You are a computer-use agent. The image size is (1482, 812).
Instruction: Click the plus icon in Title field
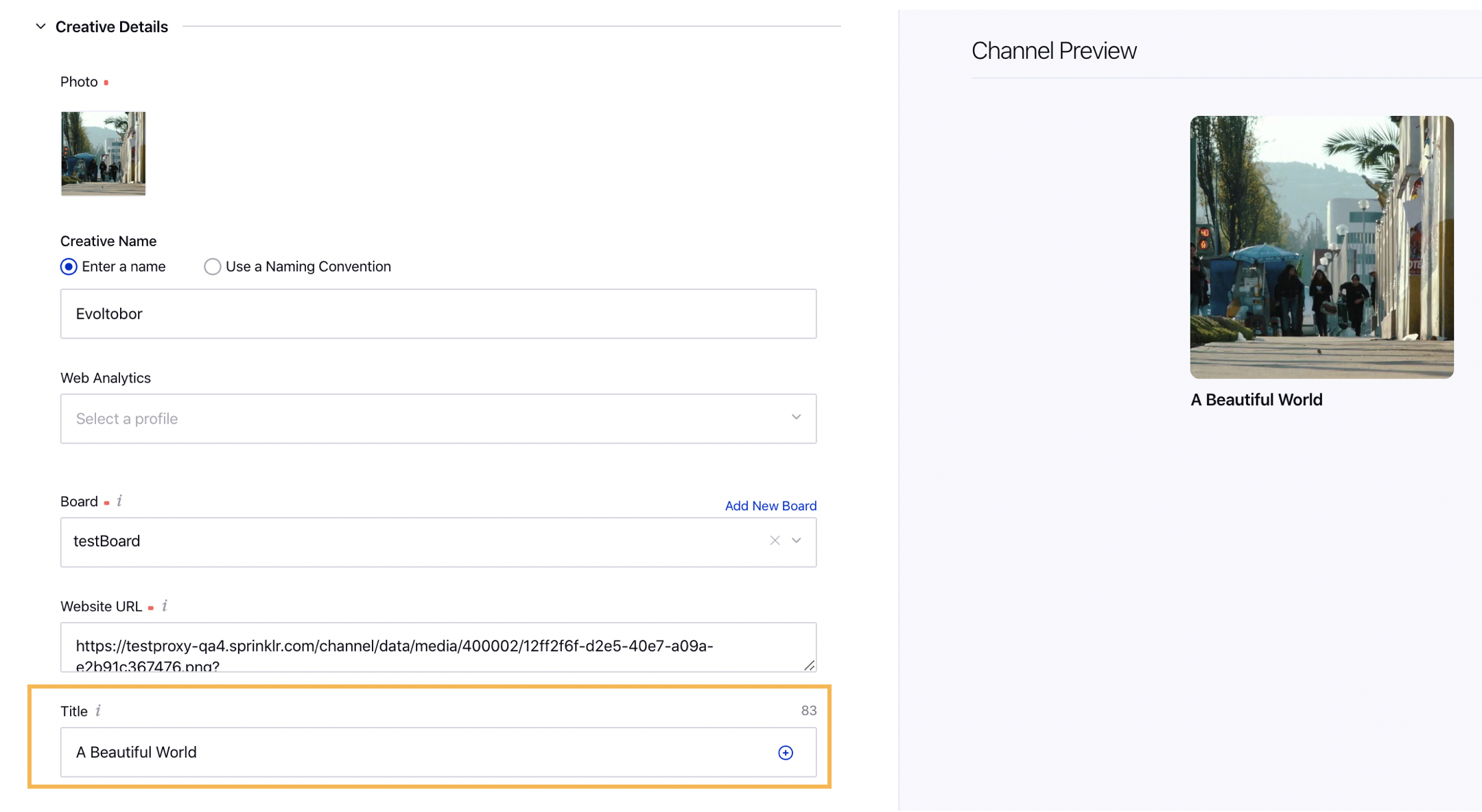(785, 752)
